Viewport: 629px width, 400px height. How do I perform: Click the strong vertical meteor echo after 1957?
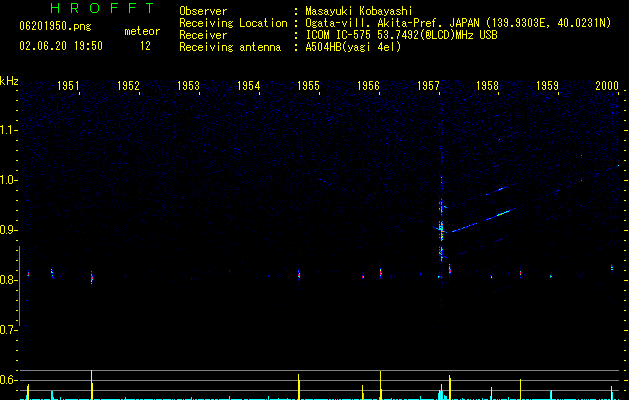click(441, 229)
